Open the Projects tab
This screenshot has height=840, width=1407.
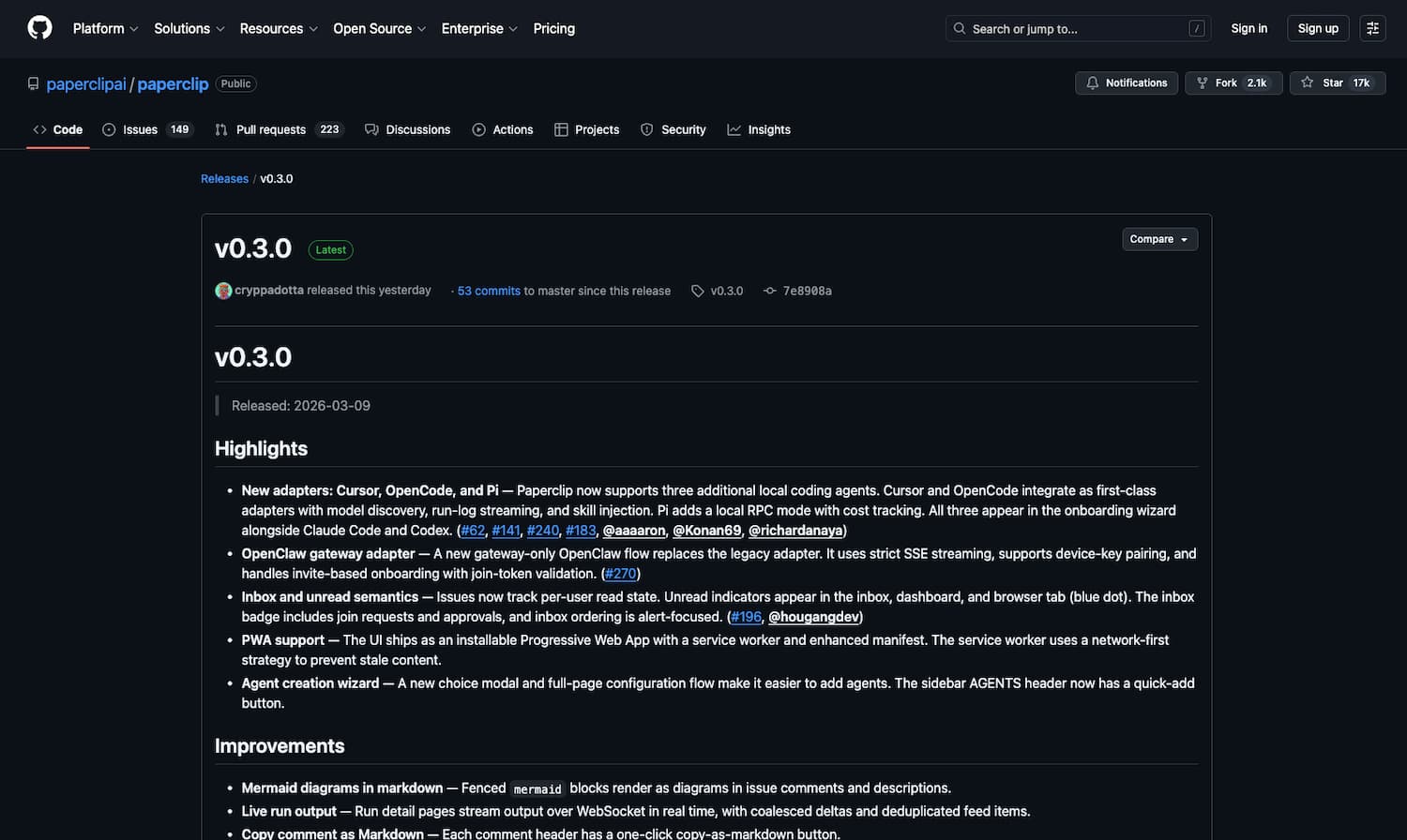pyautogui.click(x=586, y=129)
